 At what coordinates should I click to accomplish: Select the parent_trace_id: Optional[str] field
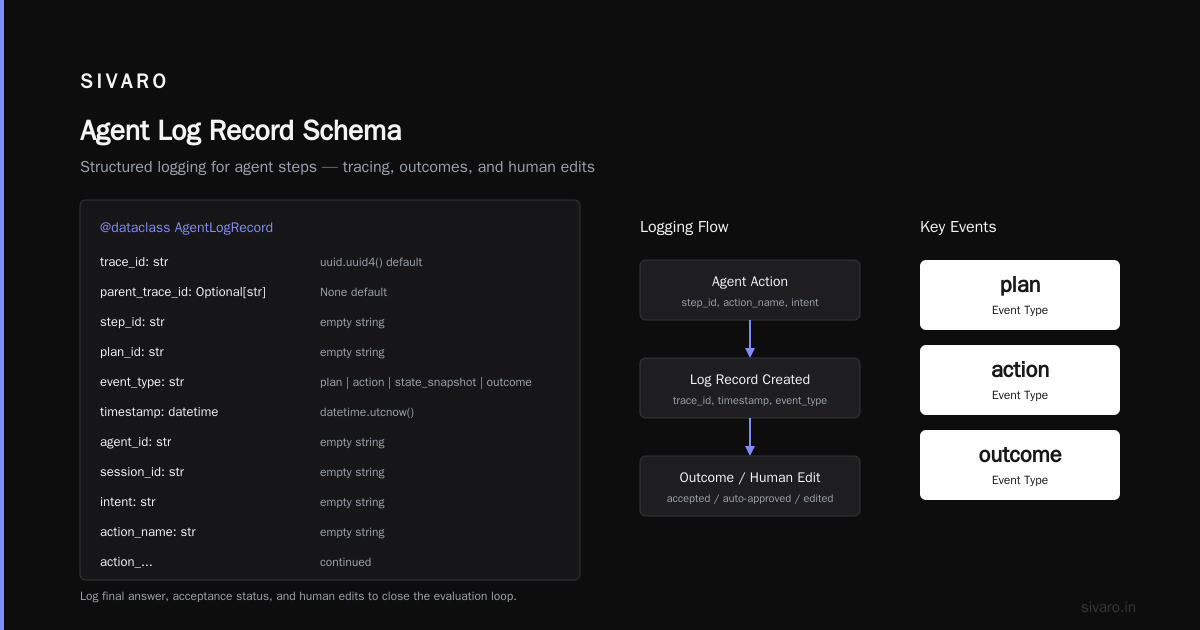click(183, 292)
